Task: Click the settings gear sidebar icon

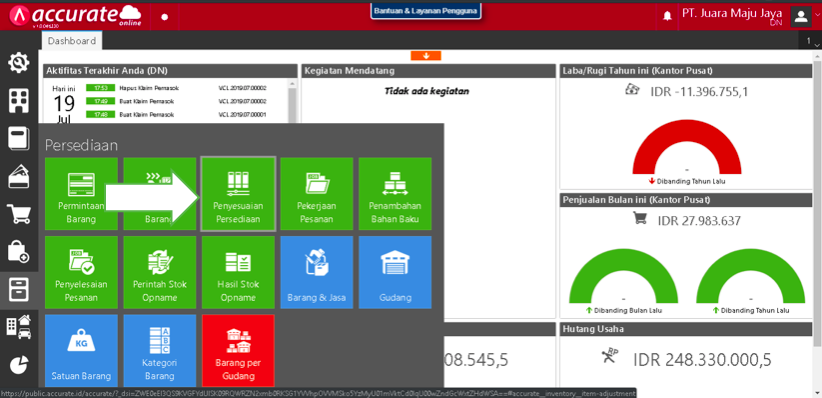Action: (19, 63)
